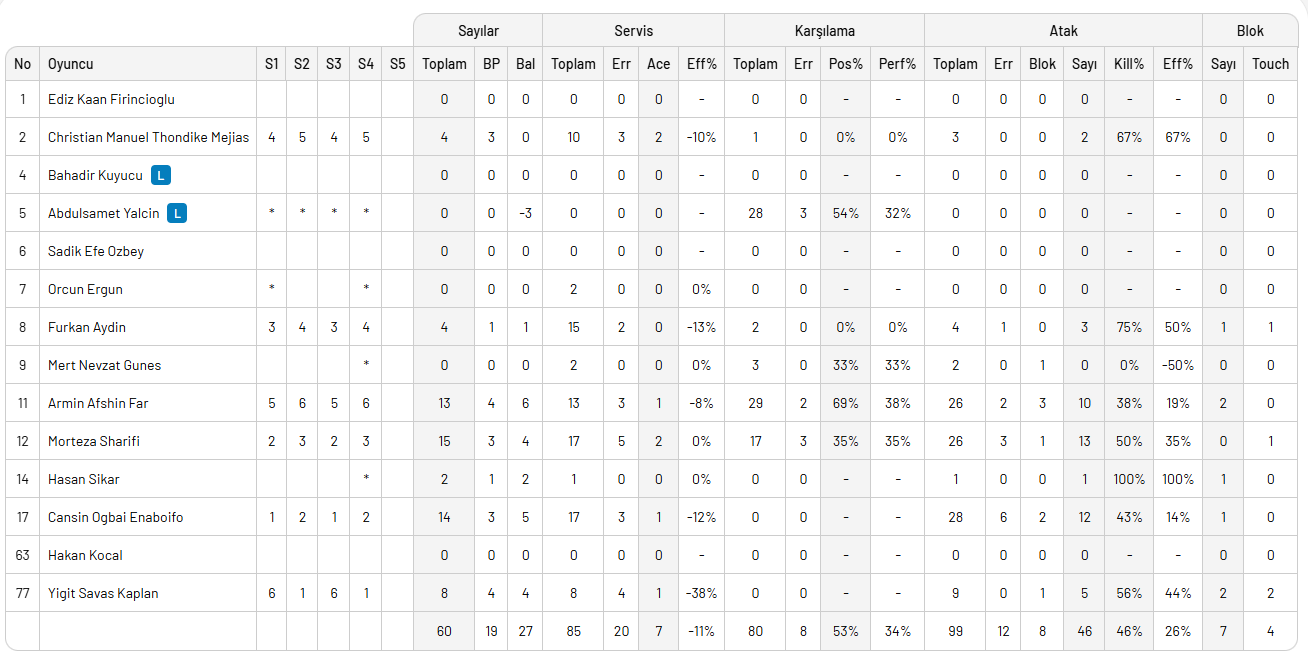Click the Oyuncu column header
This screenshot has width=1308, height=655.
(71, 64)
